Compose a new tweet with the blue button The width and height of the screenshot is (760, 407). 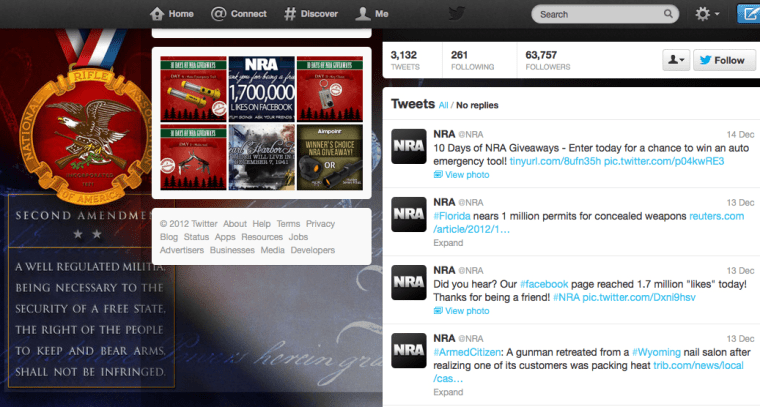pos(748,14)
